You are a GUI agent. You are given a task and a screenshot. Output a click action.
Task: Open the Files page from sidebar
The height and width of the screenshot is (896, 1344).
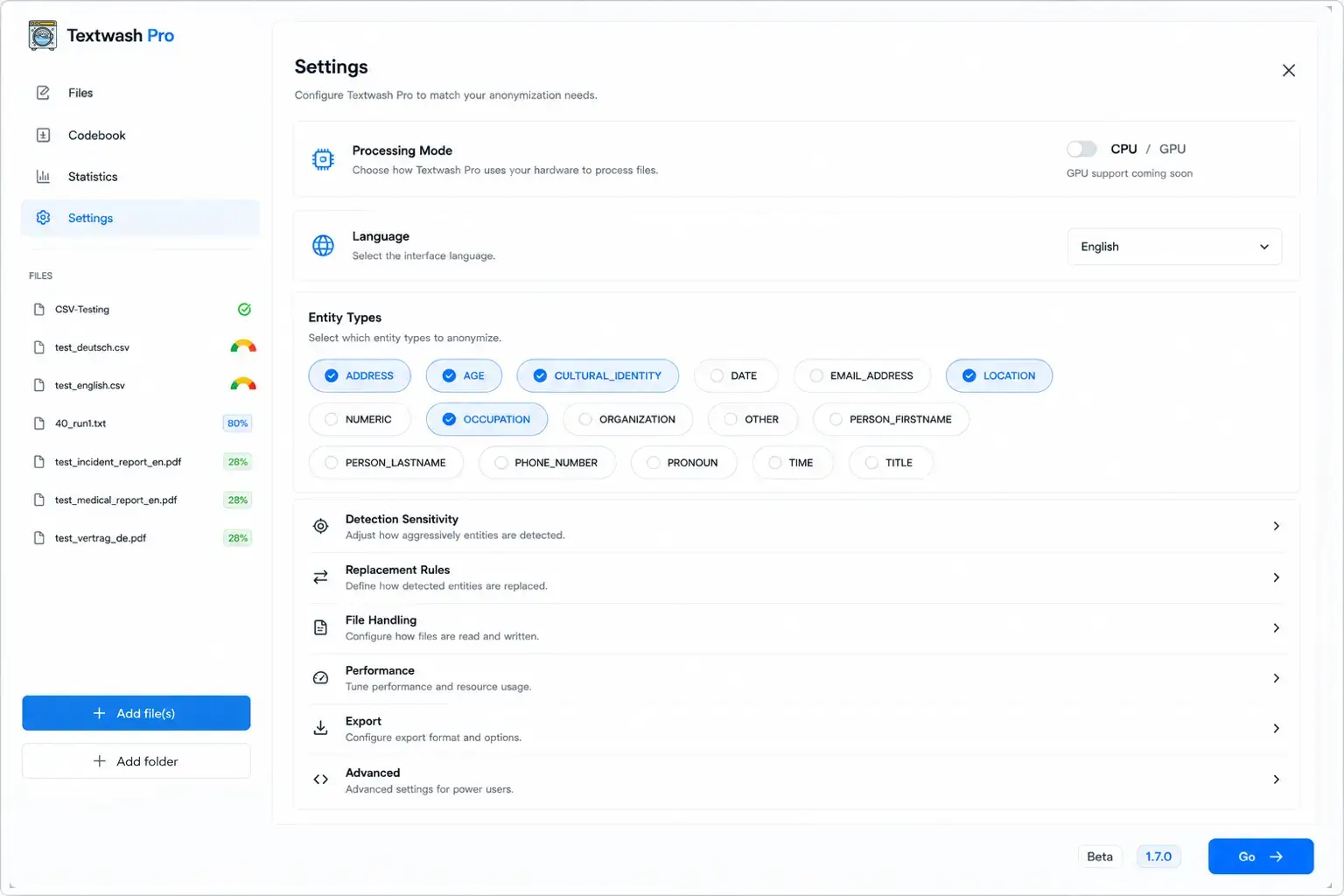coord(140,93)
